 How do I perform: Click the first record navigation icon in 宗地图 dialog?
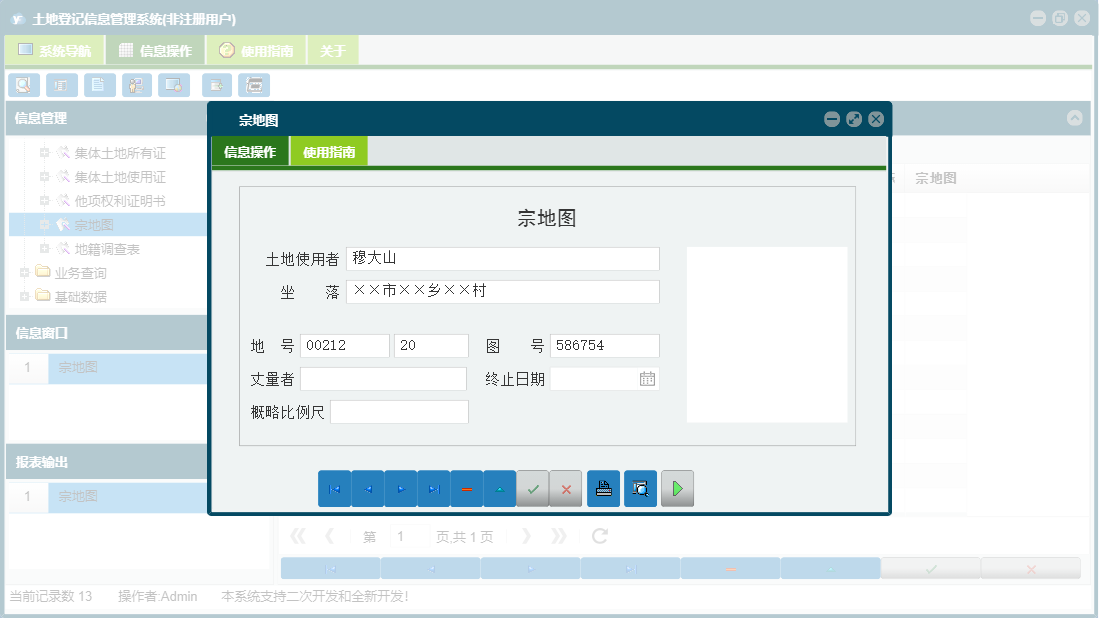tap(335, 488)
